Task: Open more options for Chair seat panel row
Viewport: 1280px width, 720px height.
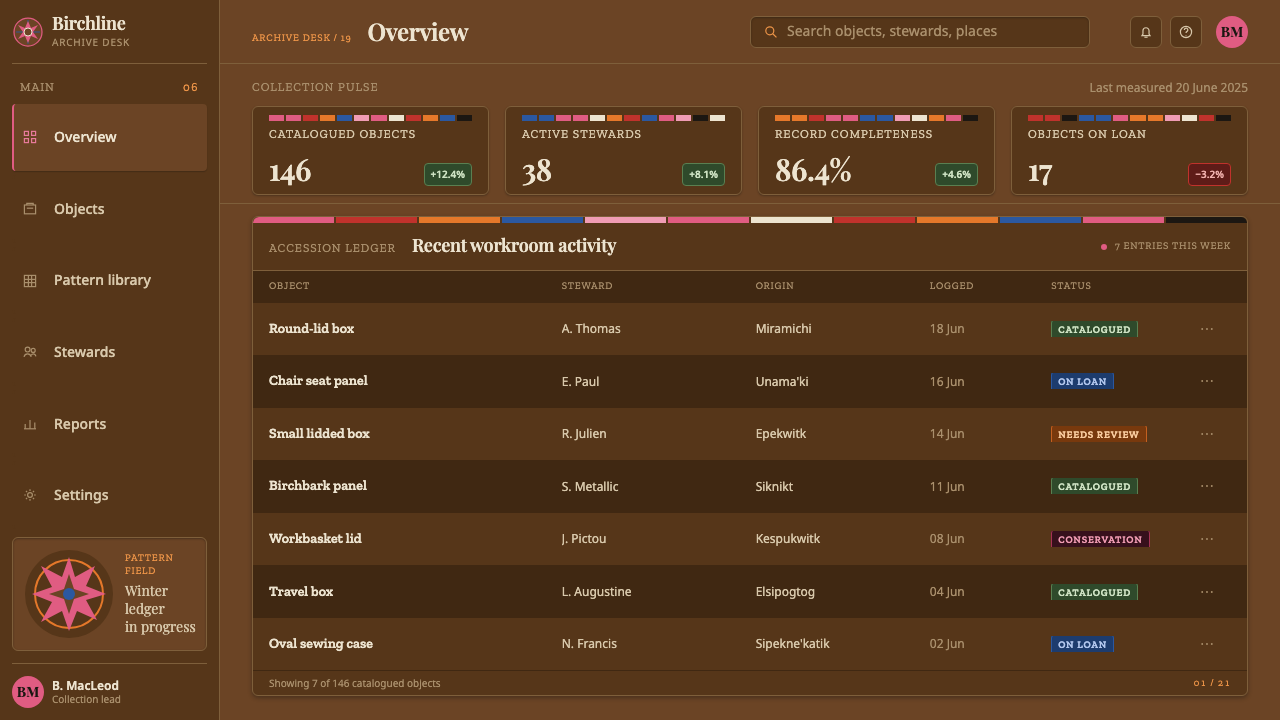Action: [1207, 381]
